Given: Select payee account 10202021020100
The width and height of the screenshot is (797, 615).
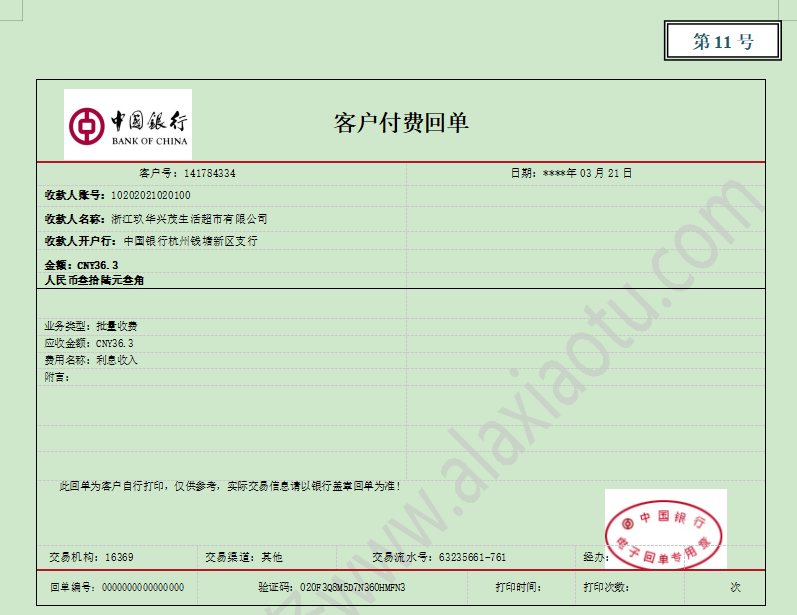Looking at the screenshot, I should click(x=150, y=195).
